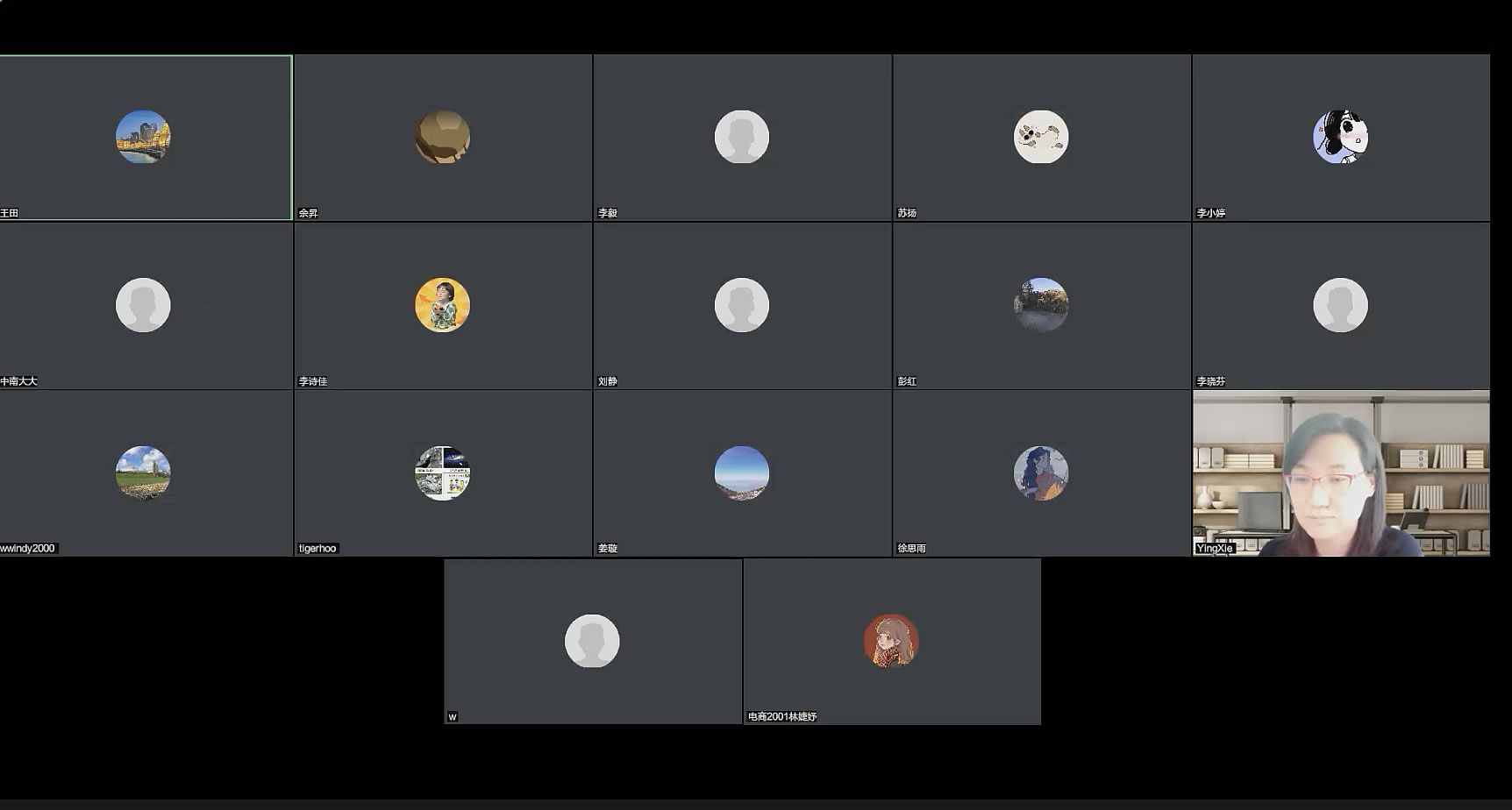Click the default avatar in 李毅's tile
Screen dimensions: 1512x810
pos(742,137)
